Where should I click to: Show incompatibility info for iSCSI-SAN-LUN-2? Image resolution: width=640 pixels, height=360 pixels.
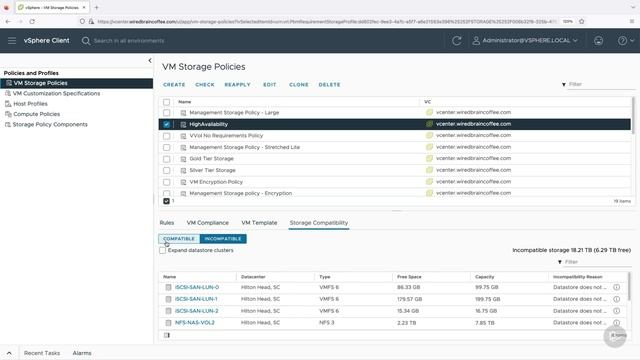point(616,311)
